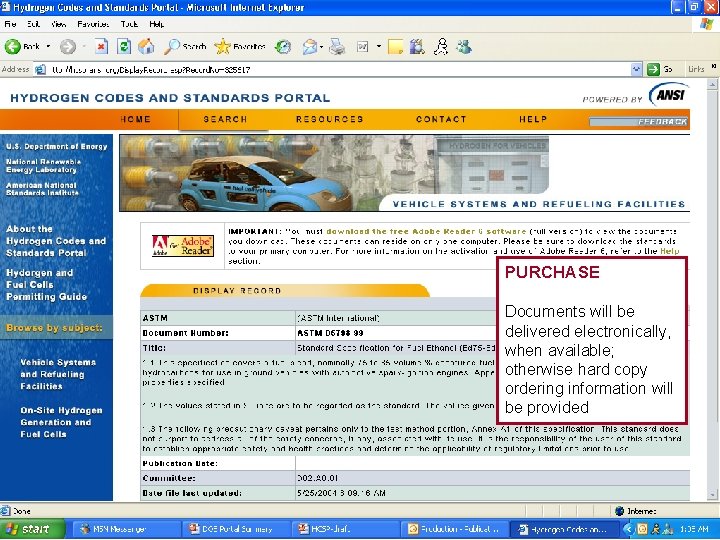This screenshot has height=540, width=720.
Task: Click the Messenger person toolbar icon
Action: pyautogui.click(x=441, y=46)
